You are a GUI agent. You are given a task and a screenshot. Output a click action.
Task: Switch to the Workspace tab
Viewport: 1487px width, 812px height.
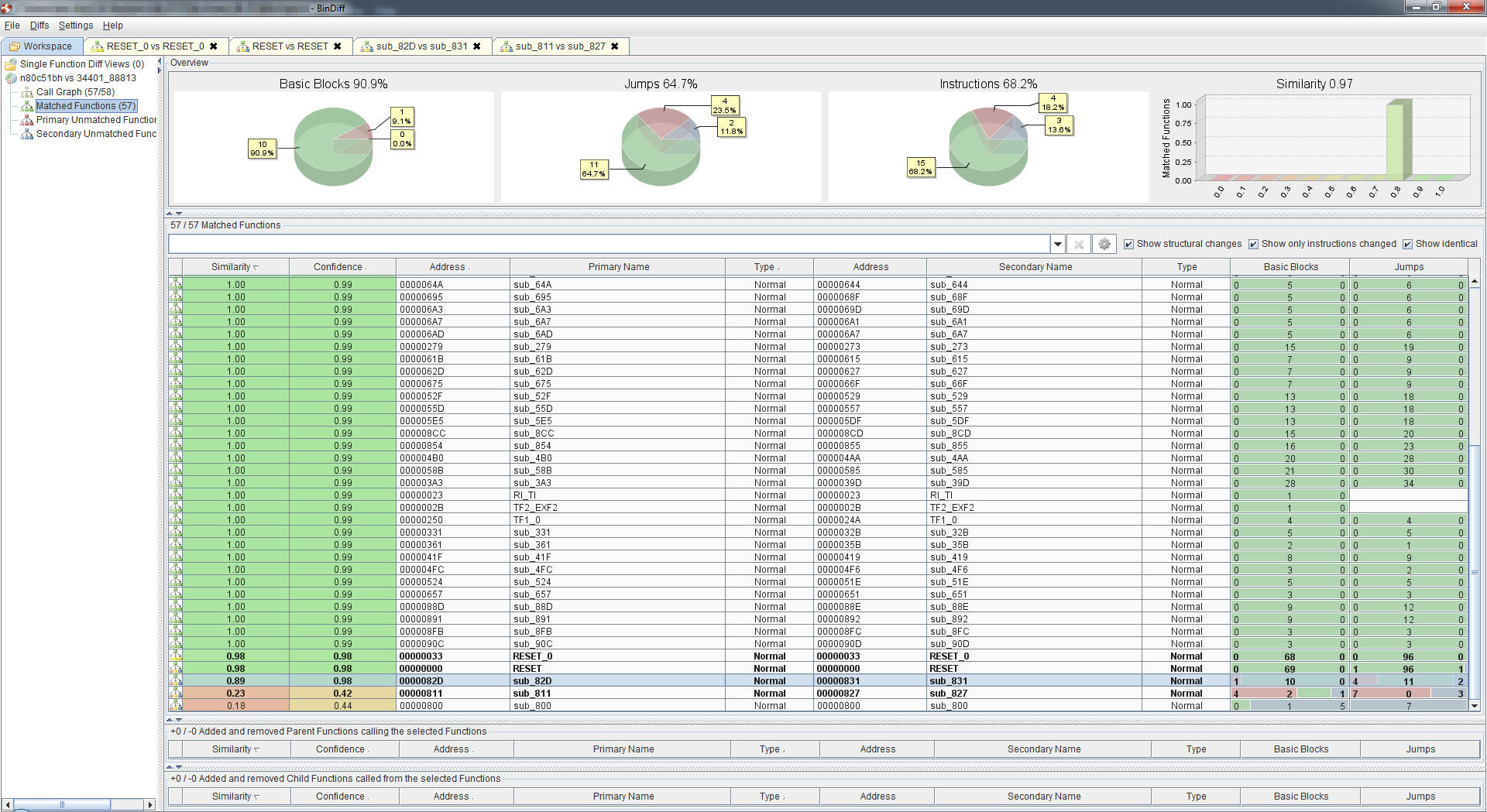[x=42, y=46]
